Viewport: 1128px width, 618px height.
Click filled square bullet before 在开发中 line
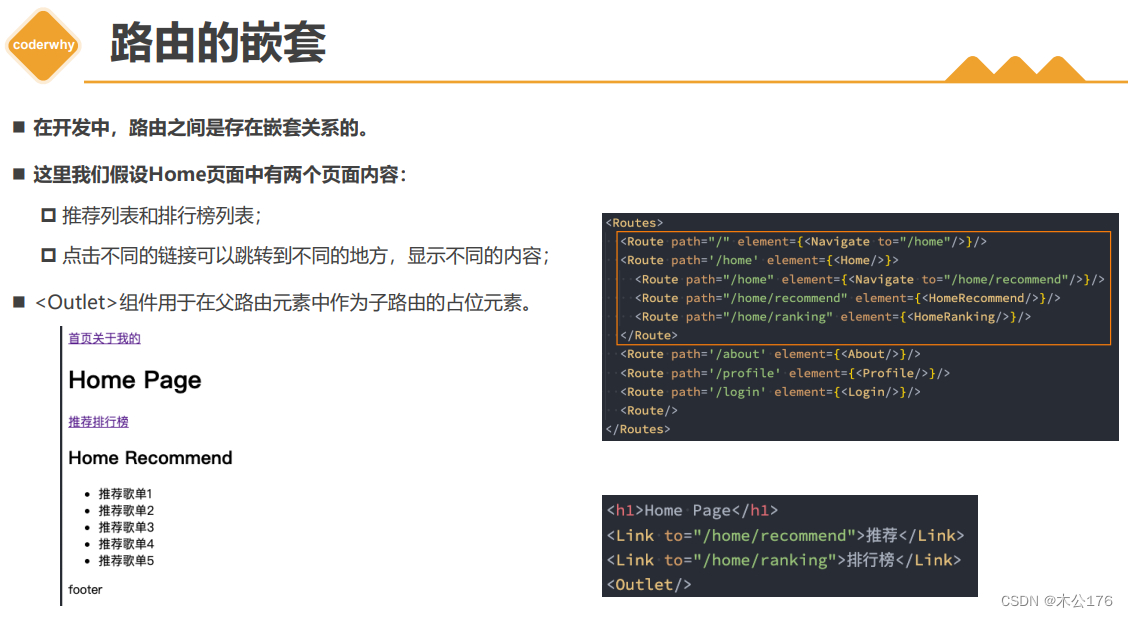coord(17,127)
